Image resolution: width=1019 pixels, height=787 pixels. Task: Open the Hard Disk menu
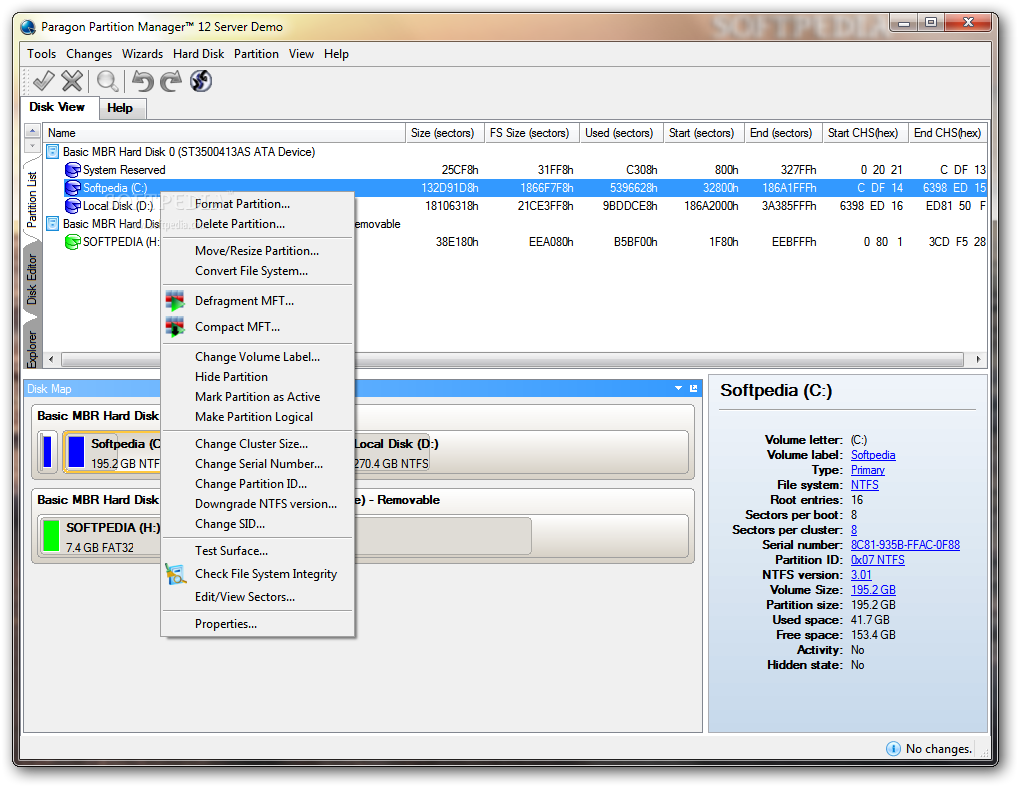pos(198,54)
